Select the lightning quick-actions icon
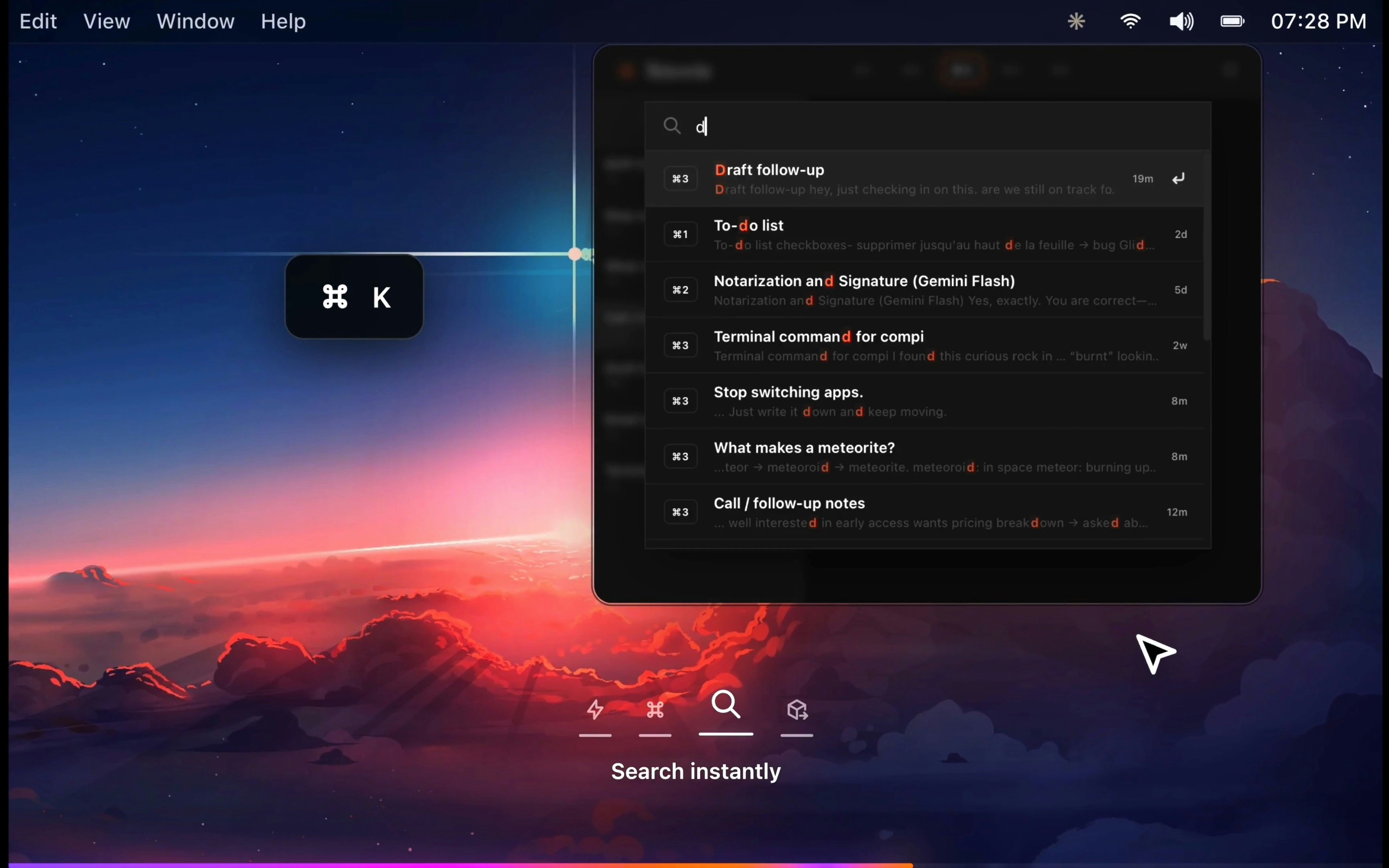The height and width of the screenshot is (868, 1389). (x=596, y=710)
